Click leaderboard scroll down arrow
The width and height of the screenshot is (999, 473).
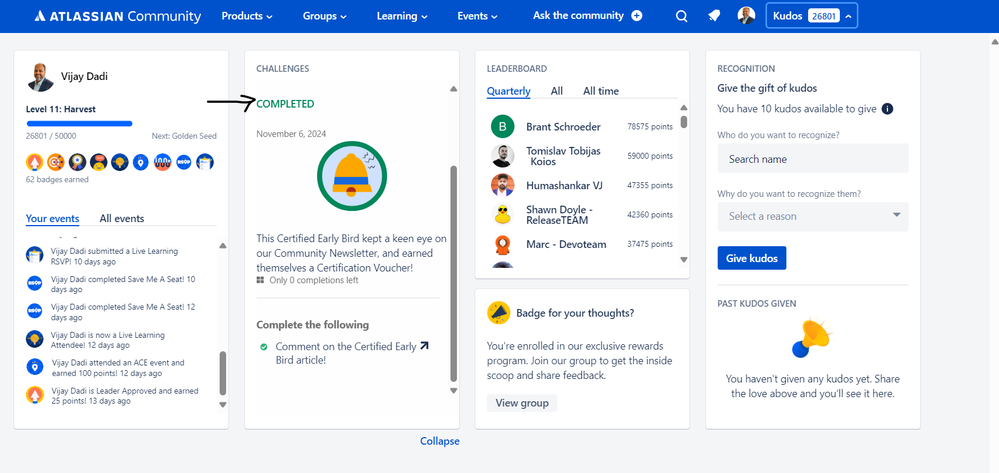pos(684,259)
